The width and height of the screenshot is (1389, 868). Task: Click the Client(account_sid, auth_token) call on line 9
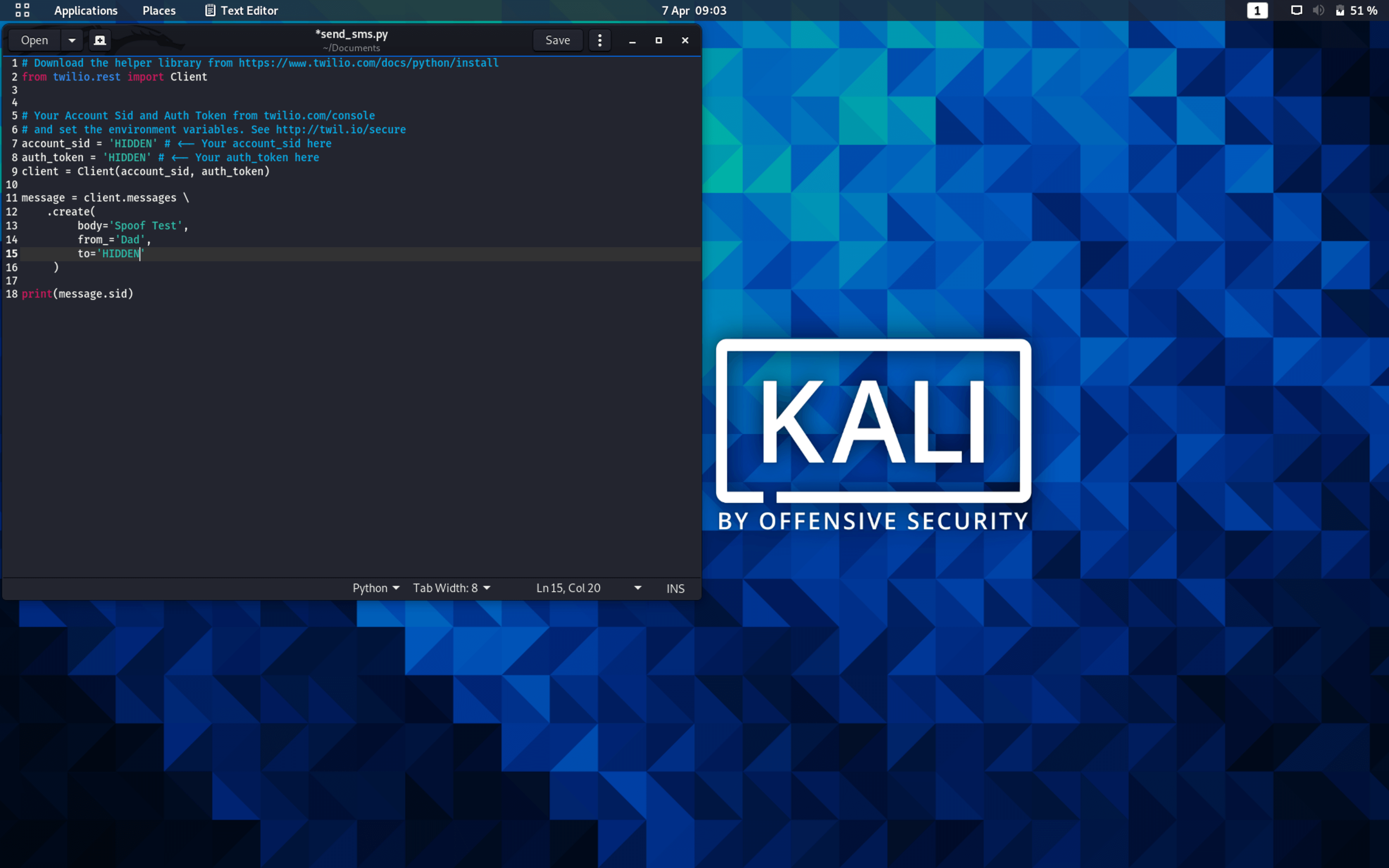[173, 171]
